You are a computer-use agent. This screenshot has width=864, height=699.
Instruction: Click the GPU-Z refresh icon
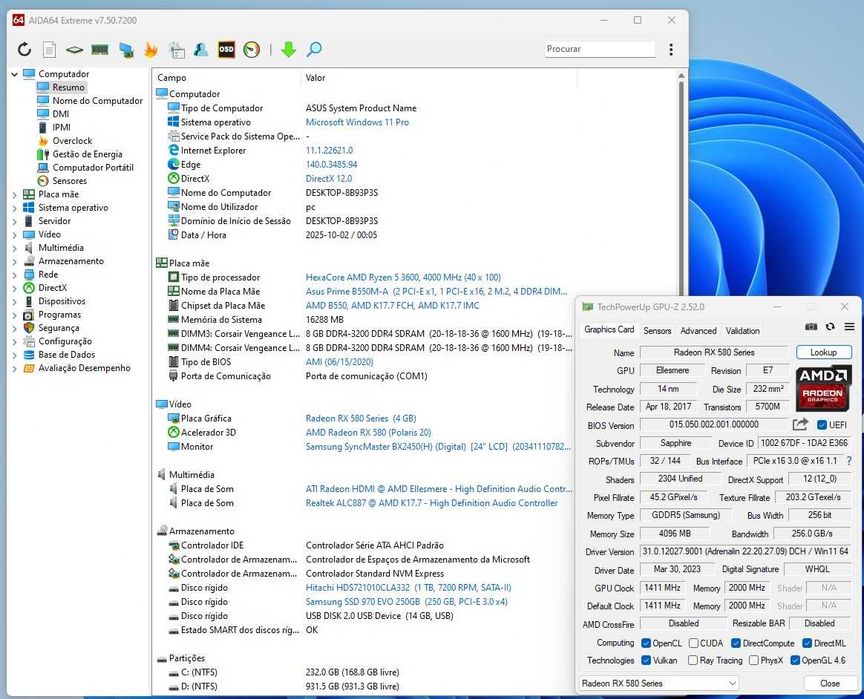(830, 327)
